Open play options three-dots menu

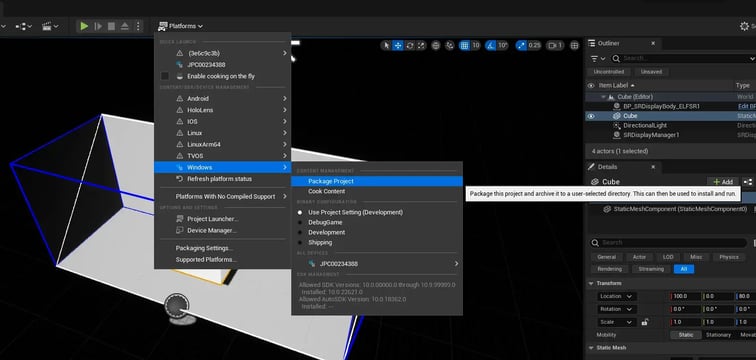[x=138, y=26]
